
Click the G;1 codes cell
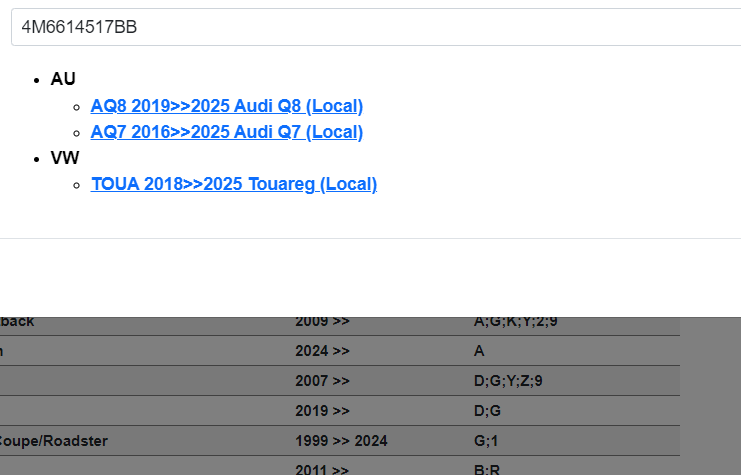(485, 441)
